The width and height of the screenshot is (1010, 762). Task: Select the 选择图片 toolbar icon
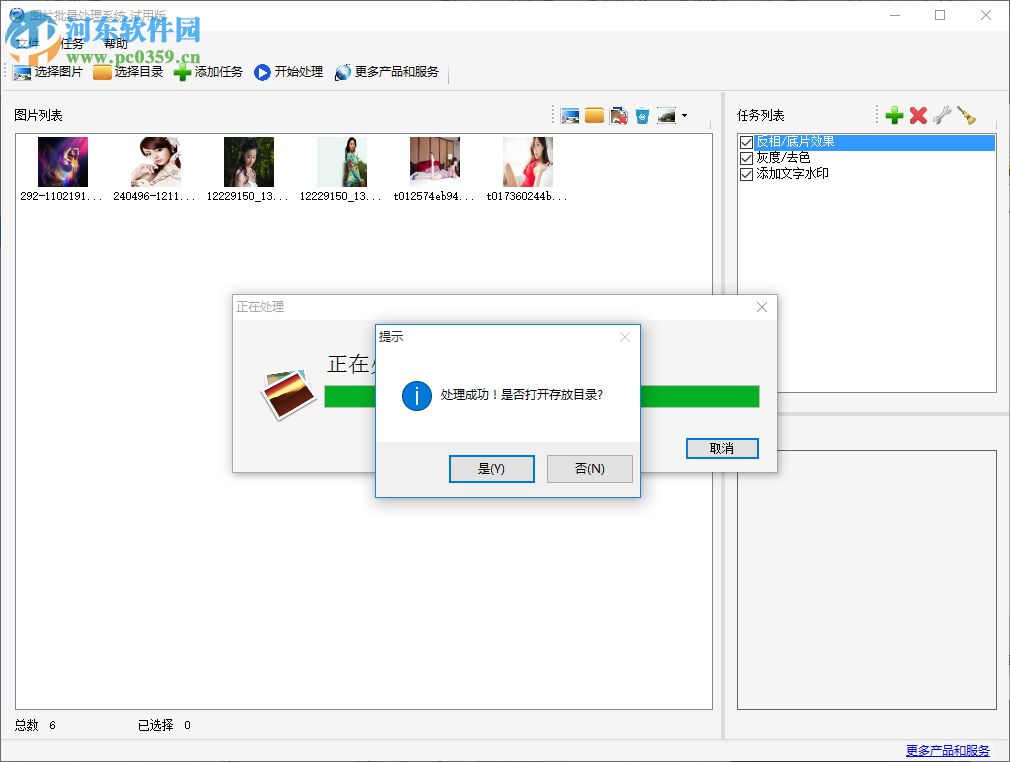22,71
